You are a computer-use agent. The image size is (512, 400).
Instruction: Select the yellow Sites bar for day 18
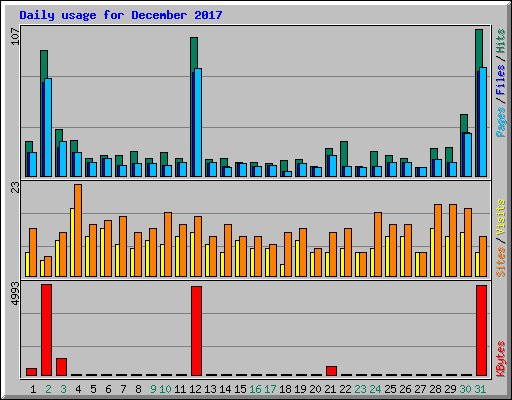pos(282,270)
